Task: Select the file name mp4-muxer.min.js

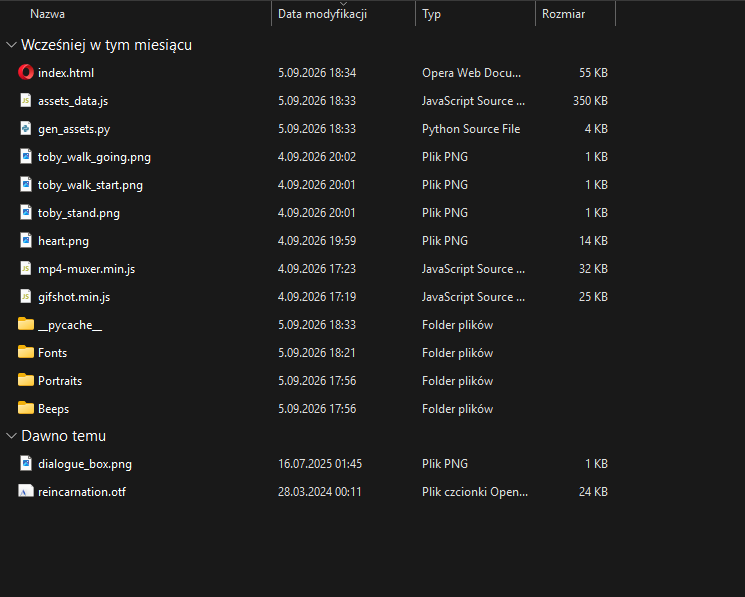Action: coord(86,269)
